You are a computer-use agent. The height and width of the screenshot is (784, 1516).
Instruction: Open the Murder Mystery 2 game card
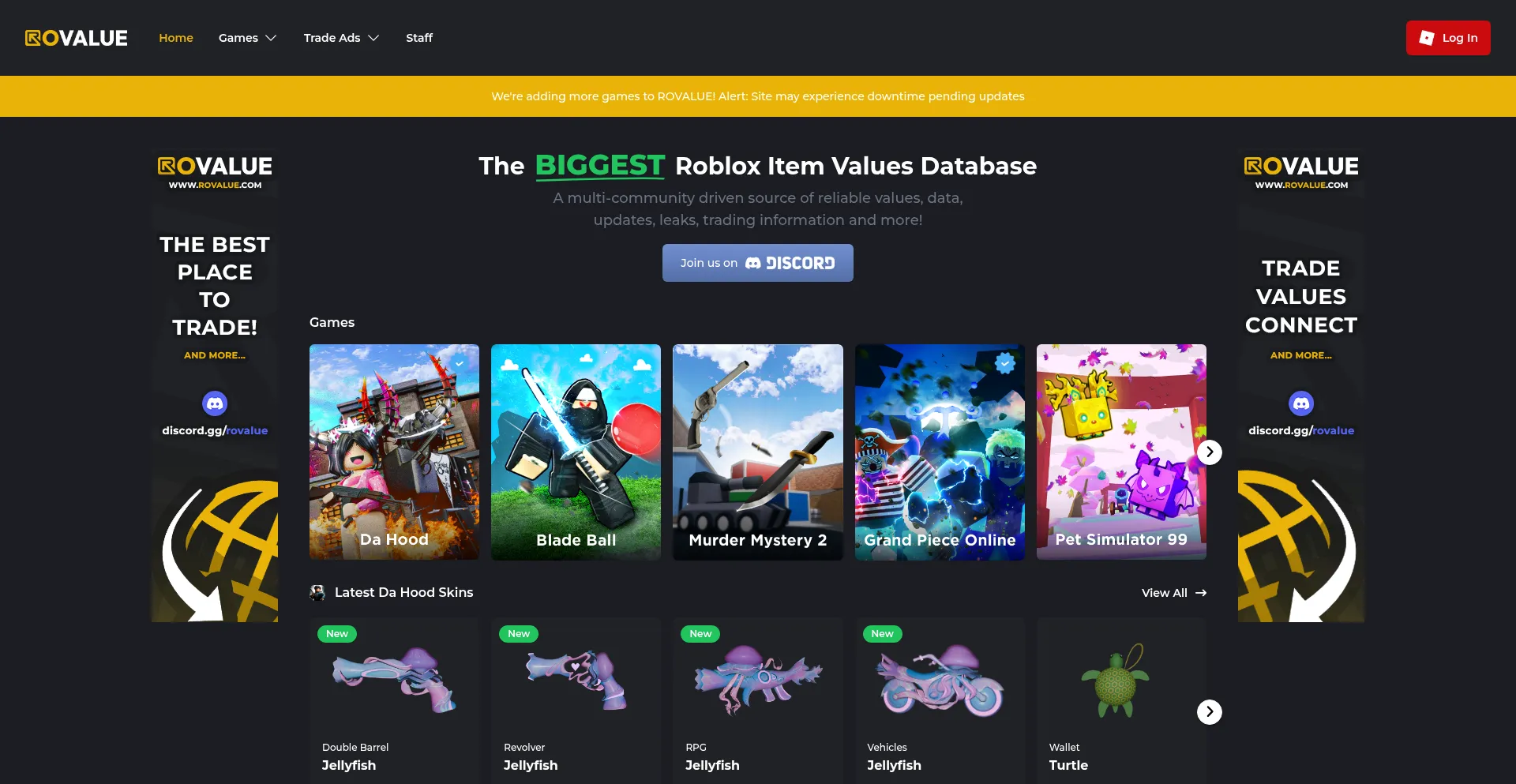pyautogui.click(x=757, y=452)
